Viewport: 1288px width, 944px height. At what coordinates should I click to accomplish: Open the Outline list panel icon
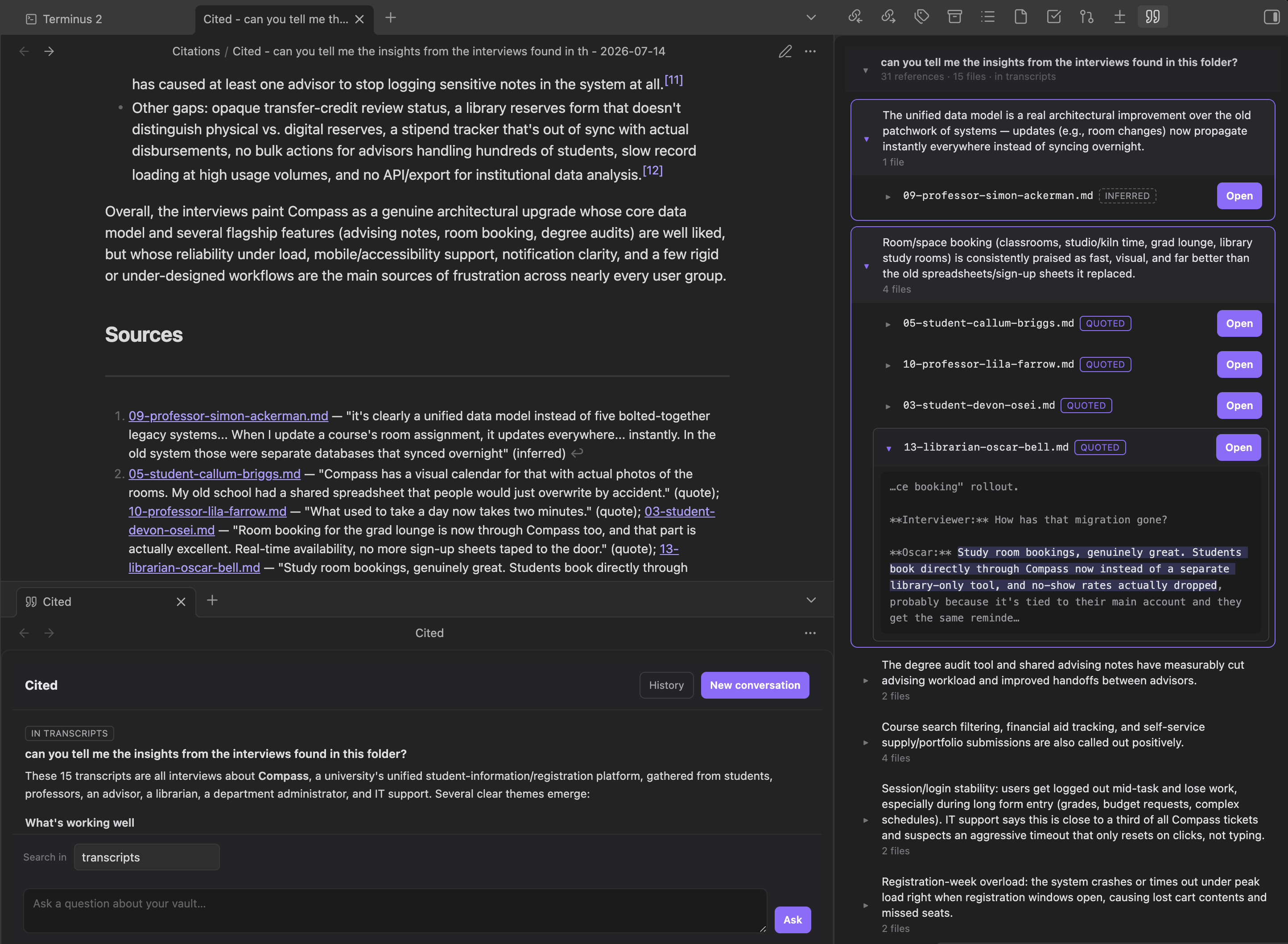(x=987, y=17)
